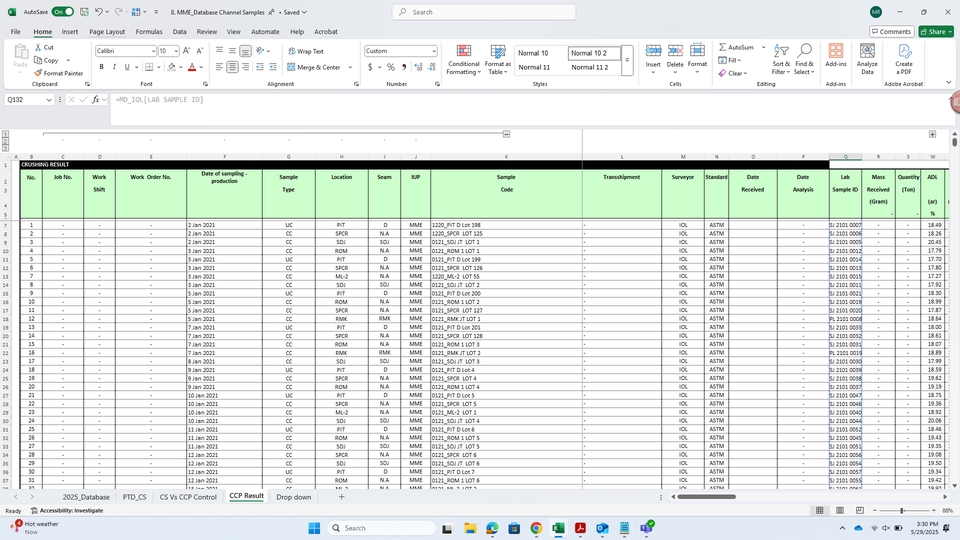The width and height of the screenshot is (960, 540).
Task: Open the Font name Calibri dropdown
Action: coord(153,51)
